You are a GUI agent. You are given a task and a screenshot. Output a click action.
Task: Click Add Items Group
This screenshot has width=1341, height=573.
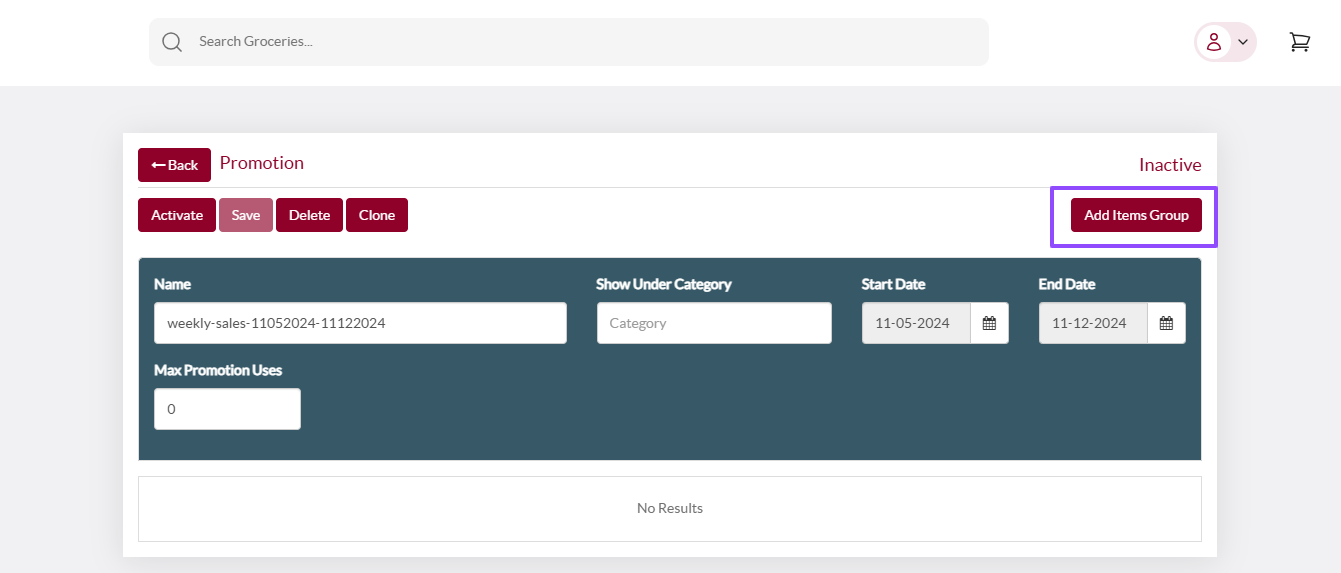1136,215
